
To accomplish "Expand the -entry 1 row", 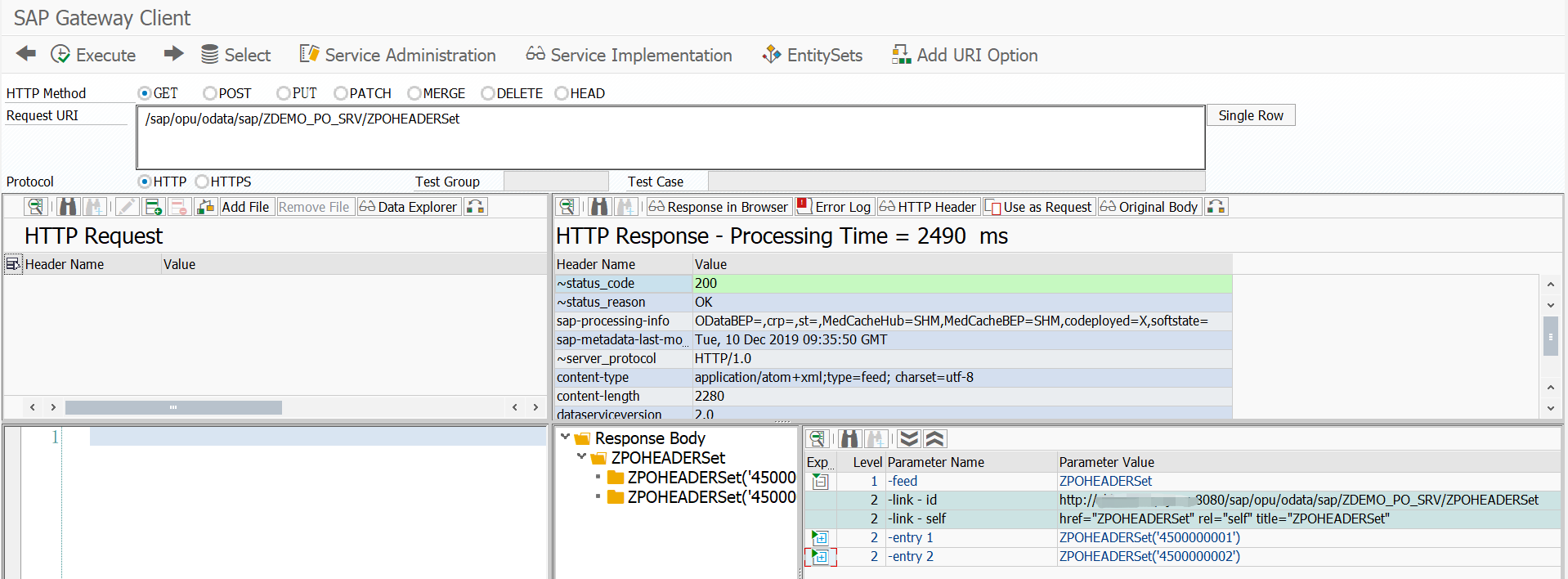I will [x=820, y=537].
